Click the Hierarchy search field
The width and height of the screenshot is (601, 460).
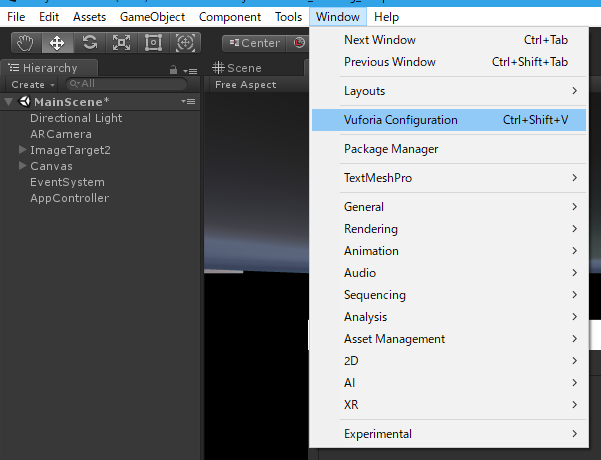pos(125,85)
